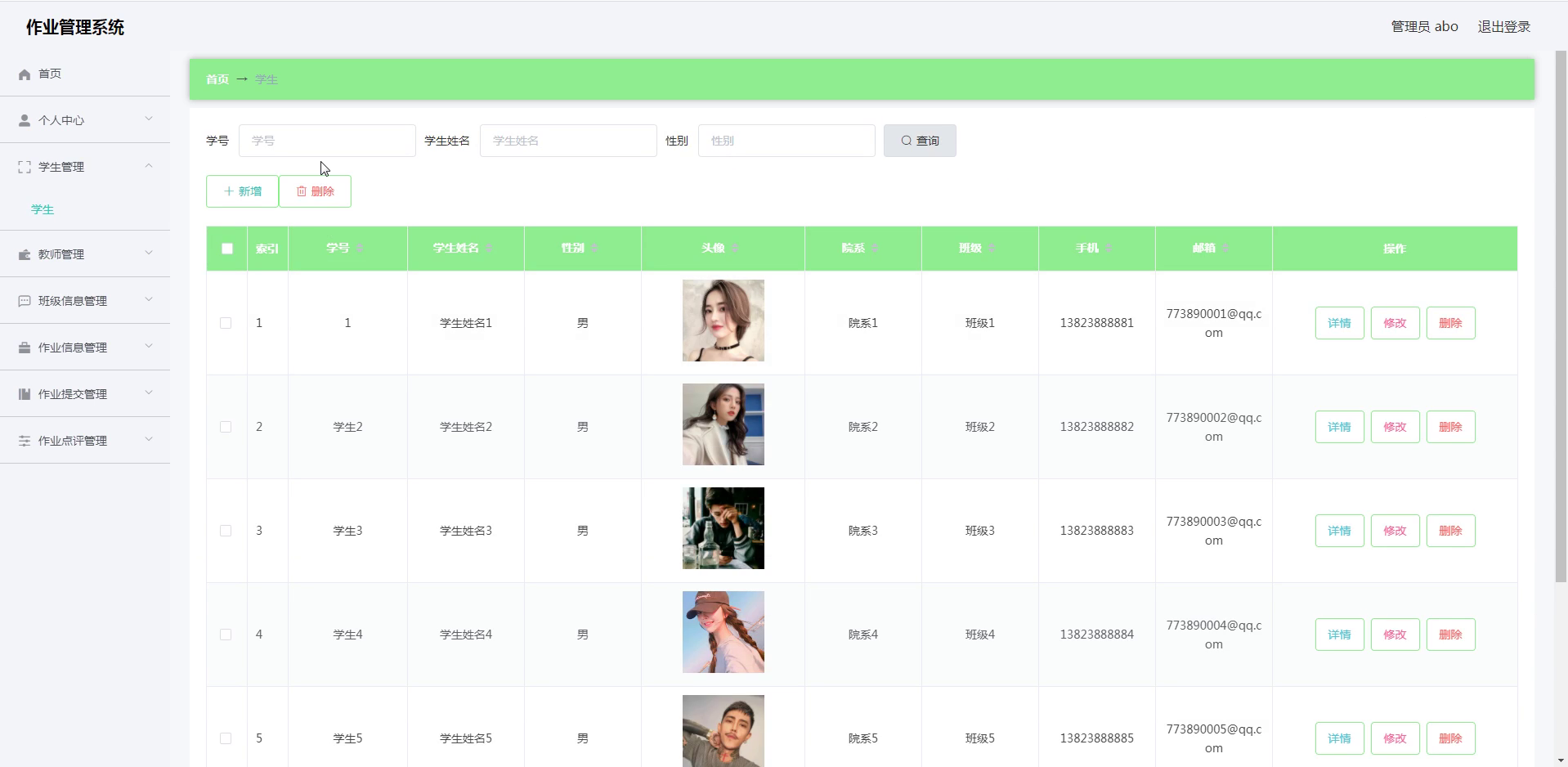Click the batch 删除 button above table

tap(315, 191)
